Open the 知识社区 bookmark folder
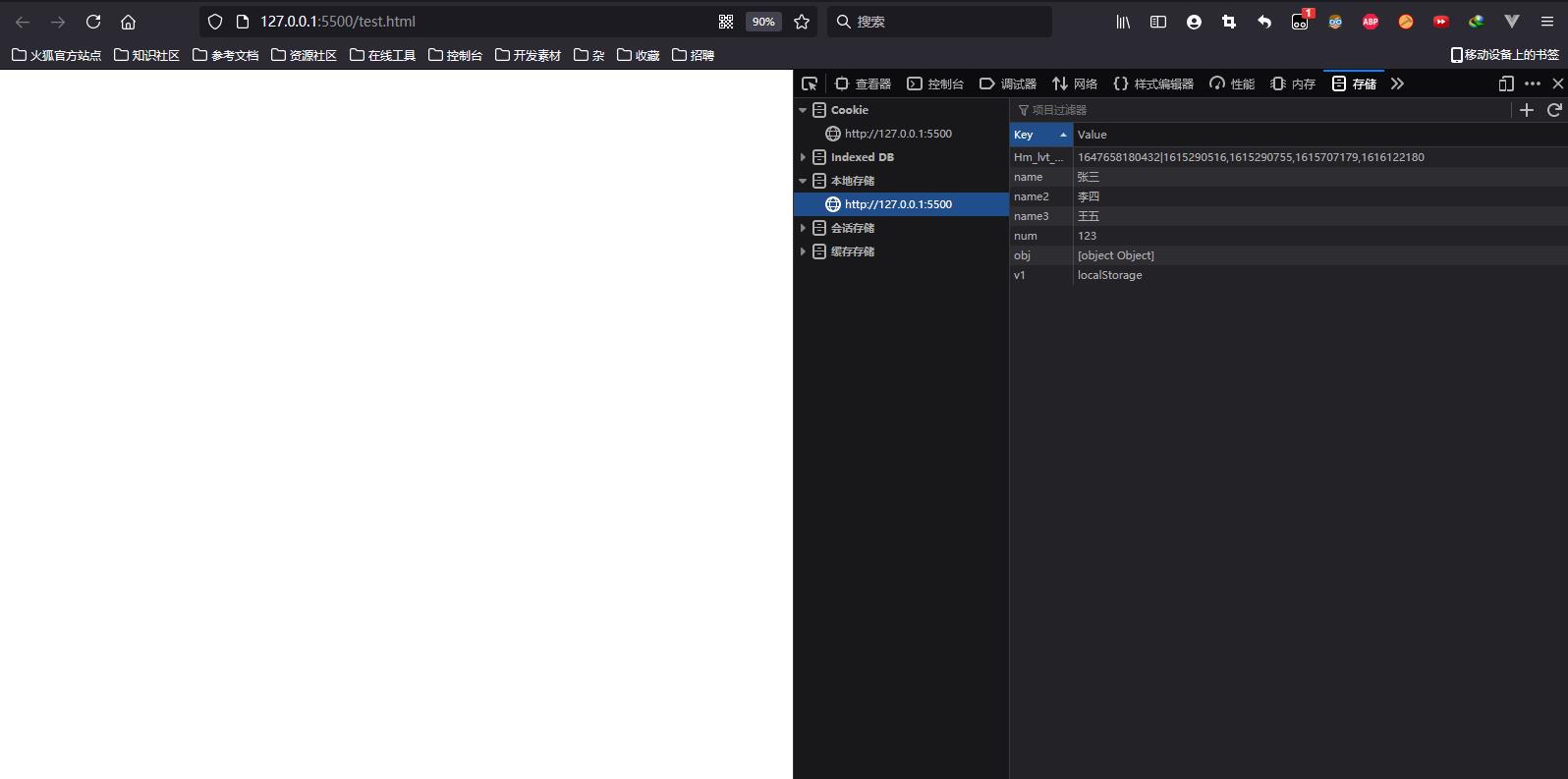Image resolution: width=1568 pixels, height=779 pixels. coord(146,55)
